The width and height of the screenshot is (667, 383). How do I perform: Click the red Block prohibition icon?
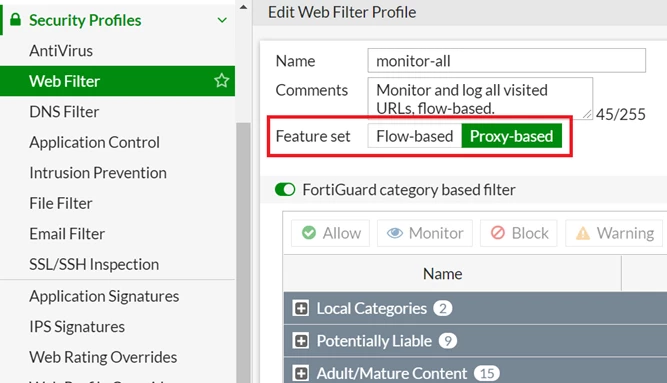click(x=498, y=233)
